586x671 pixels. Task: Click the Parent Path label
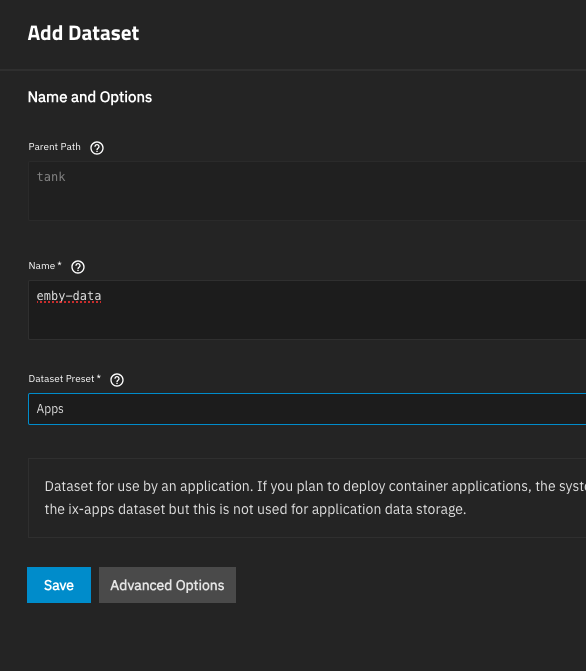click(x=54, y=147)
